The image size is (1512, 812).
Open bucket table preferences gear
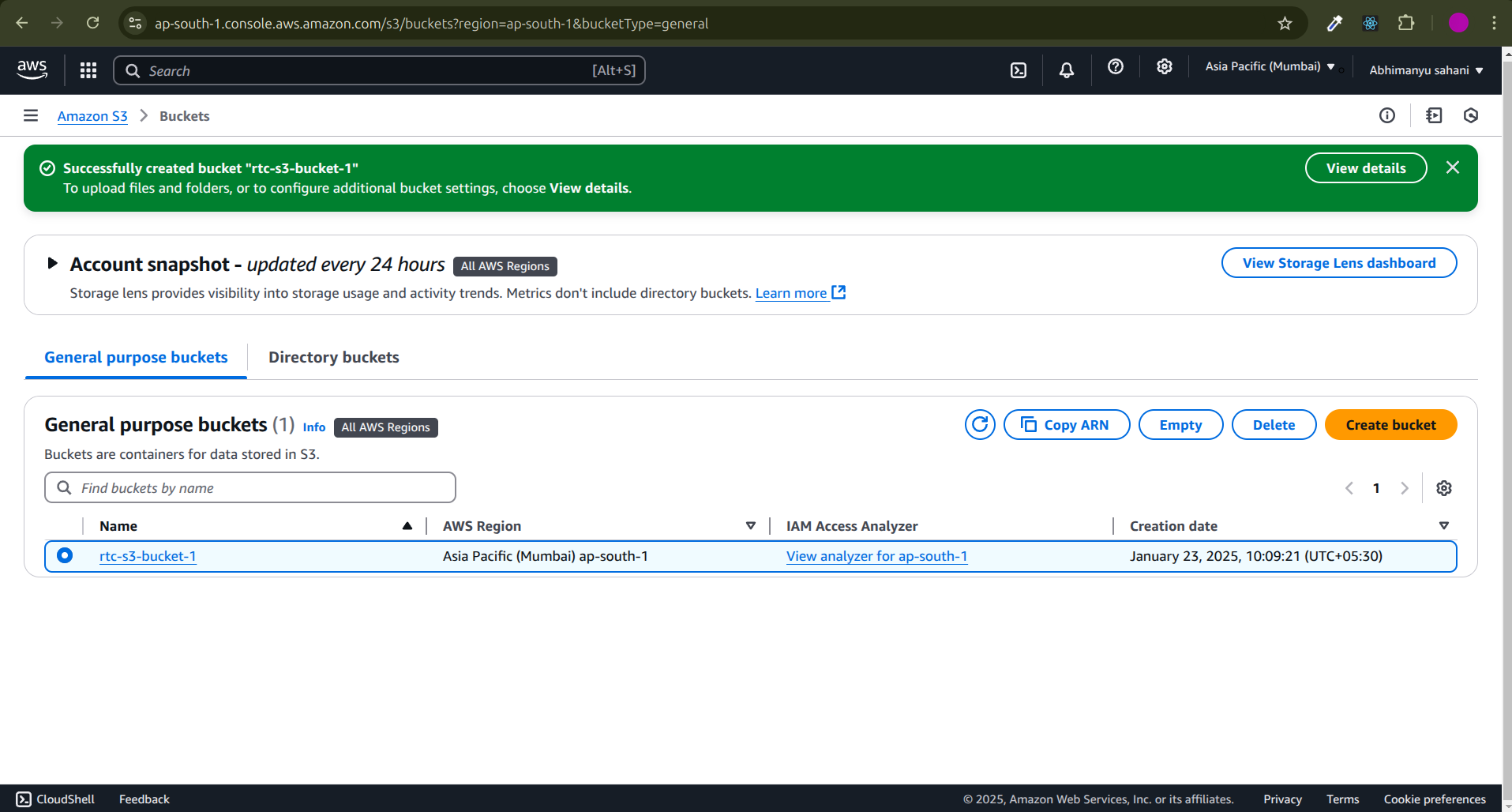[x=1444, y=488]
